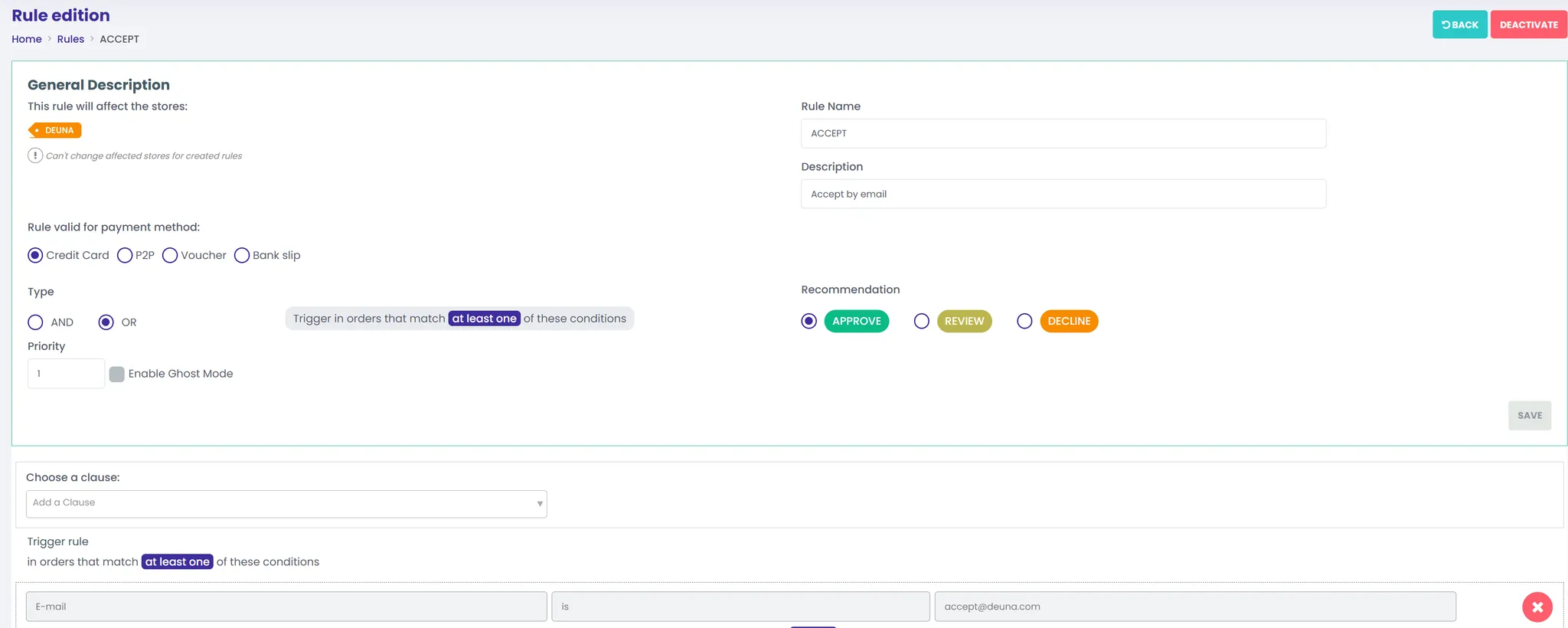Click the General Description heading
Viewport: 1568px width, 628px height.
click(99, 85)
